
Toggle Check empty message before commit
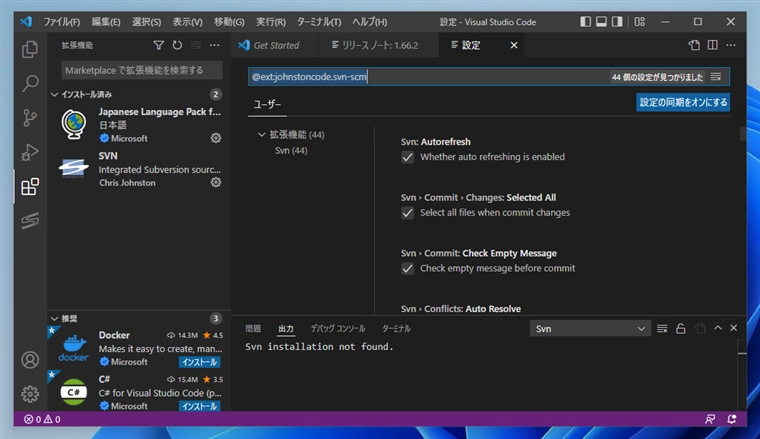click(x=408, y=268)
